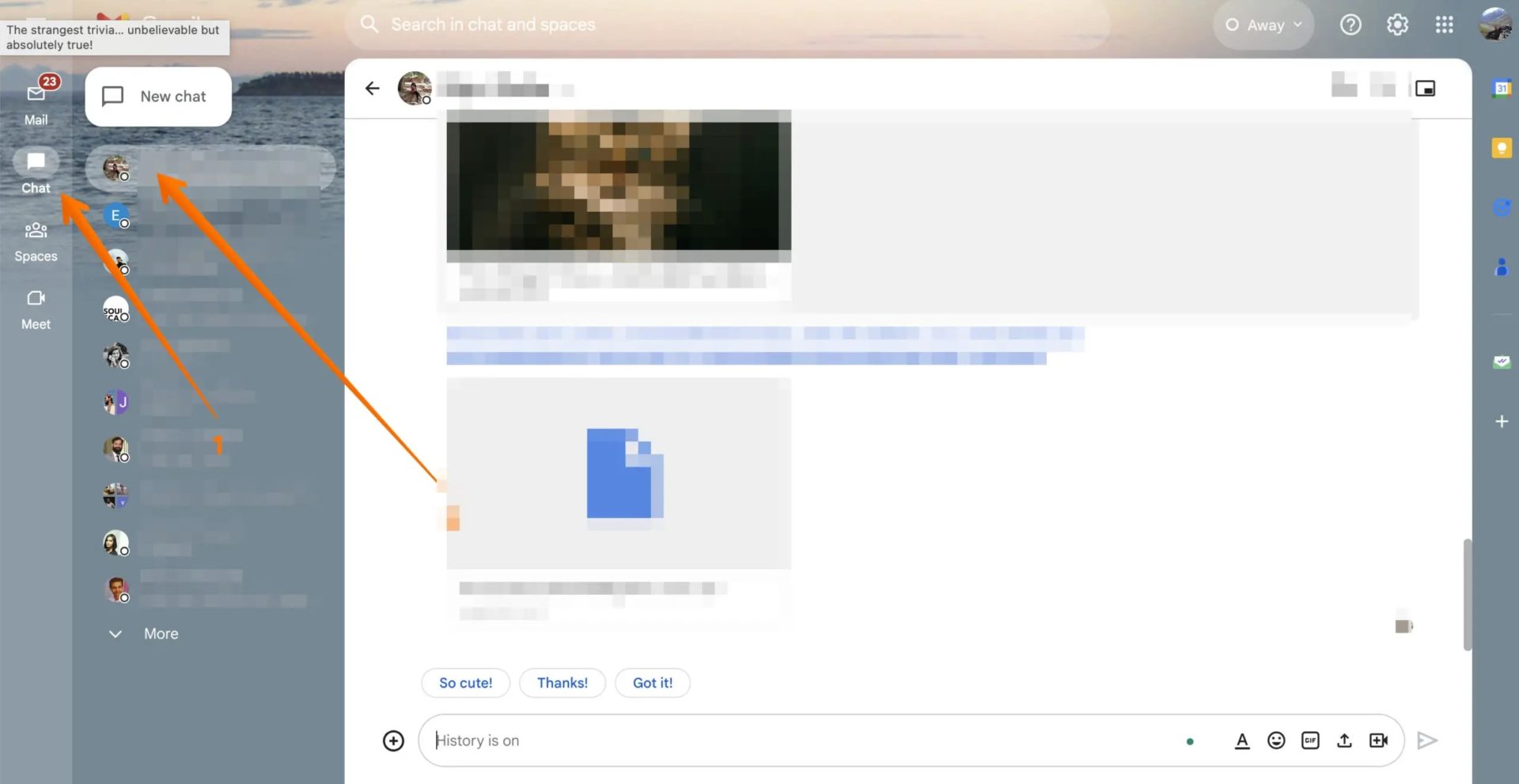The height and width of the screenshot is (784, 1519).
Task: Send the 'So cute!' smart reply
Action: tap(465, 683)
